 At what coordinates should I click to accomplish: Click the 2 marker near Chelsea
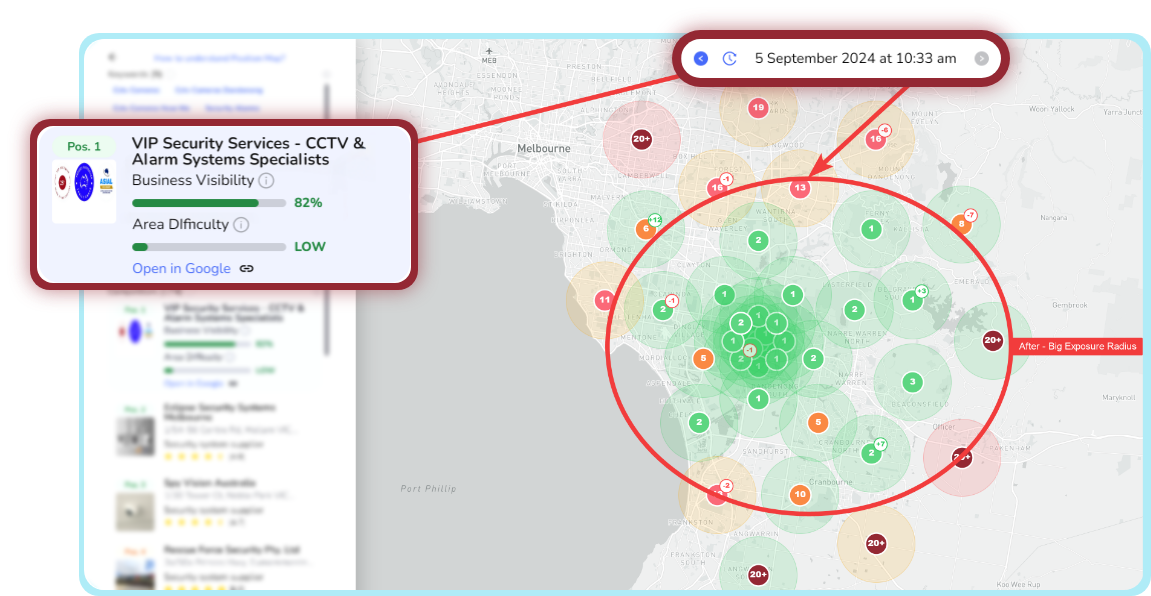click(x=699, y=421)
